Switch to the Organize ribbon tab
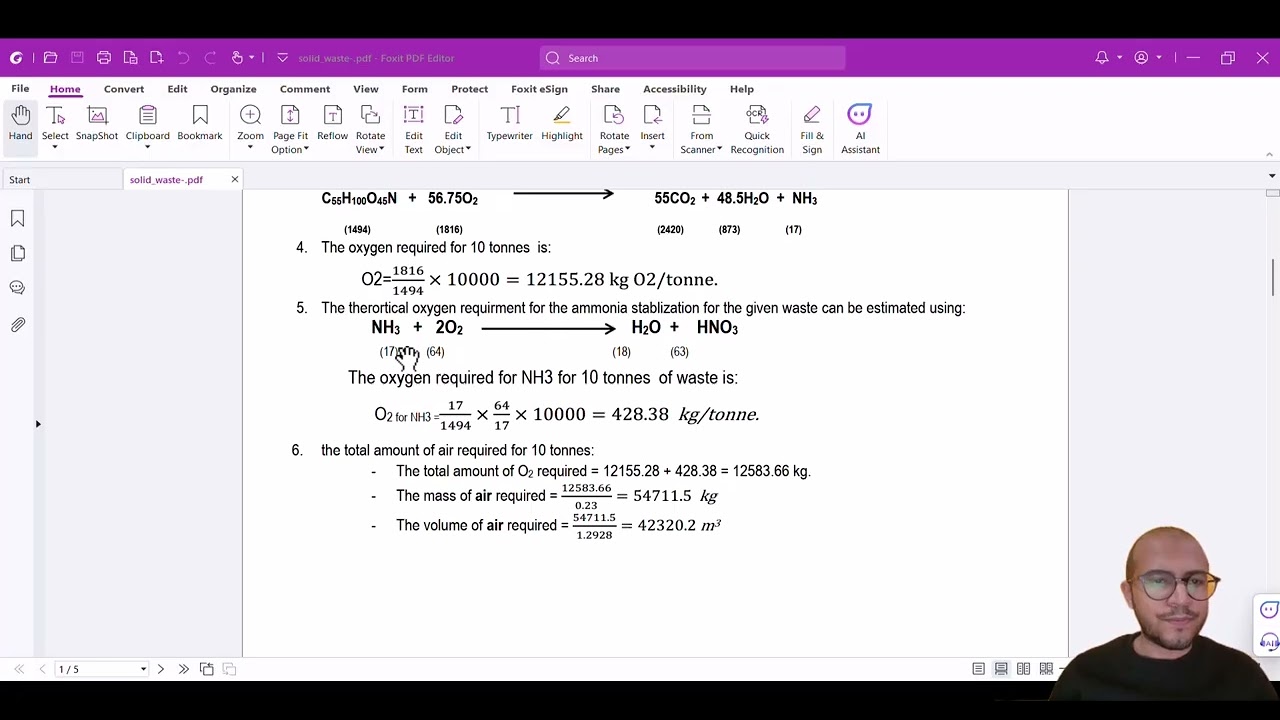 (x=233, y=89)
